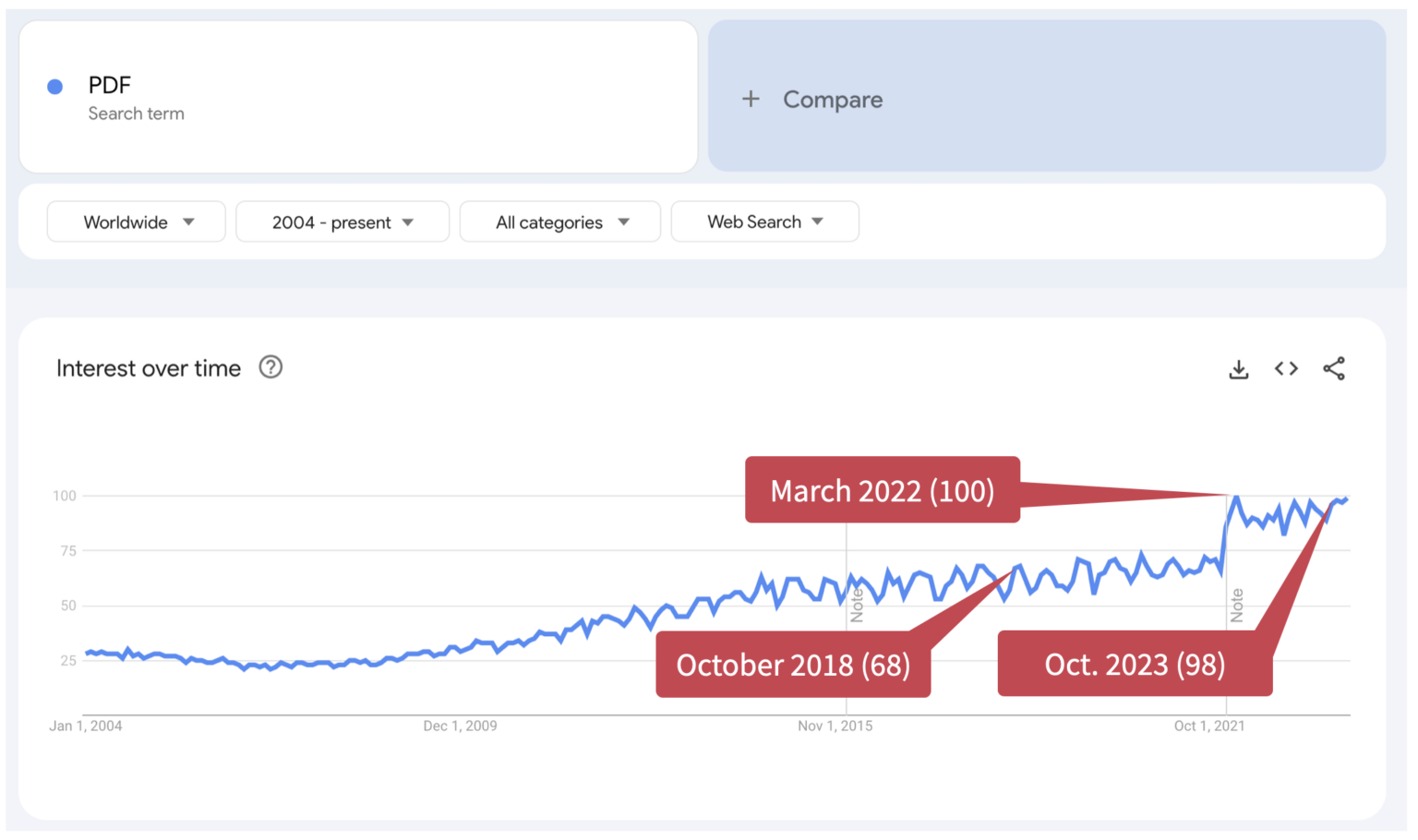The width and height of the screenshot is (1418, 840).
Task: Click the March 2022 (100) annotation
Action: tap(882, 490)
